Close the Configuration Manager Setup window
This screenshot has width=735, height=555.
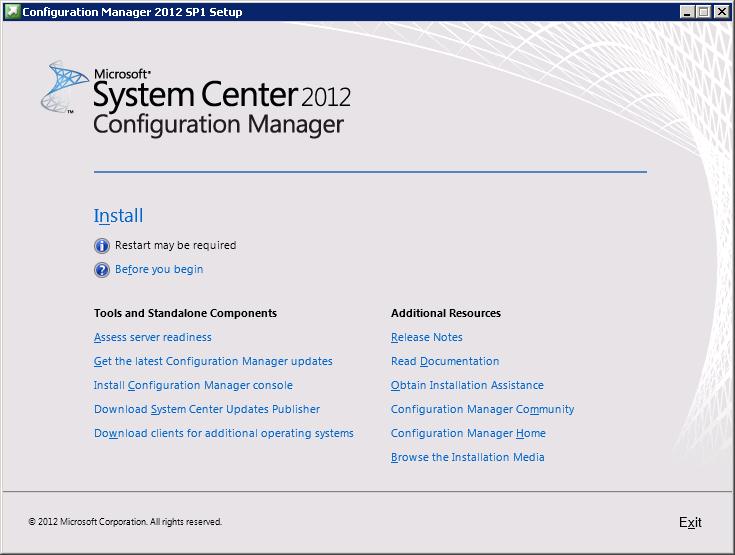coord(721,12)
